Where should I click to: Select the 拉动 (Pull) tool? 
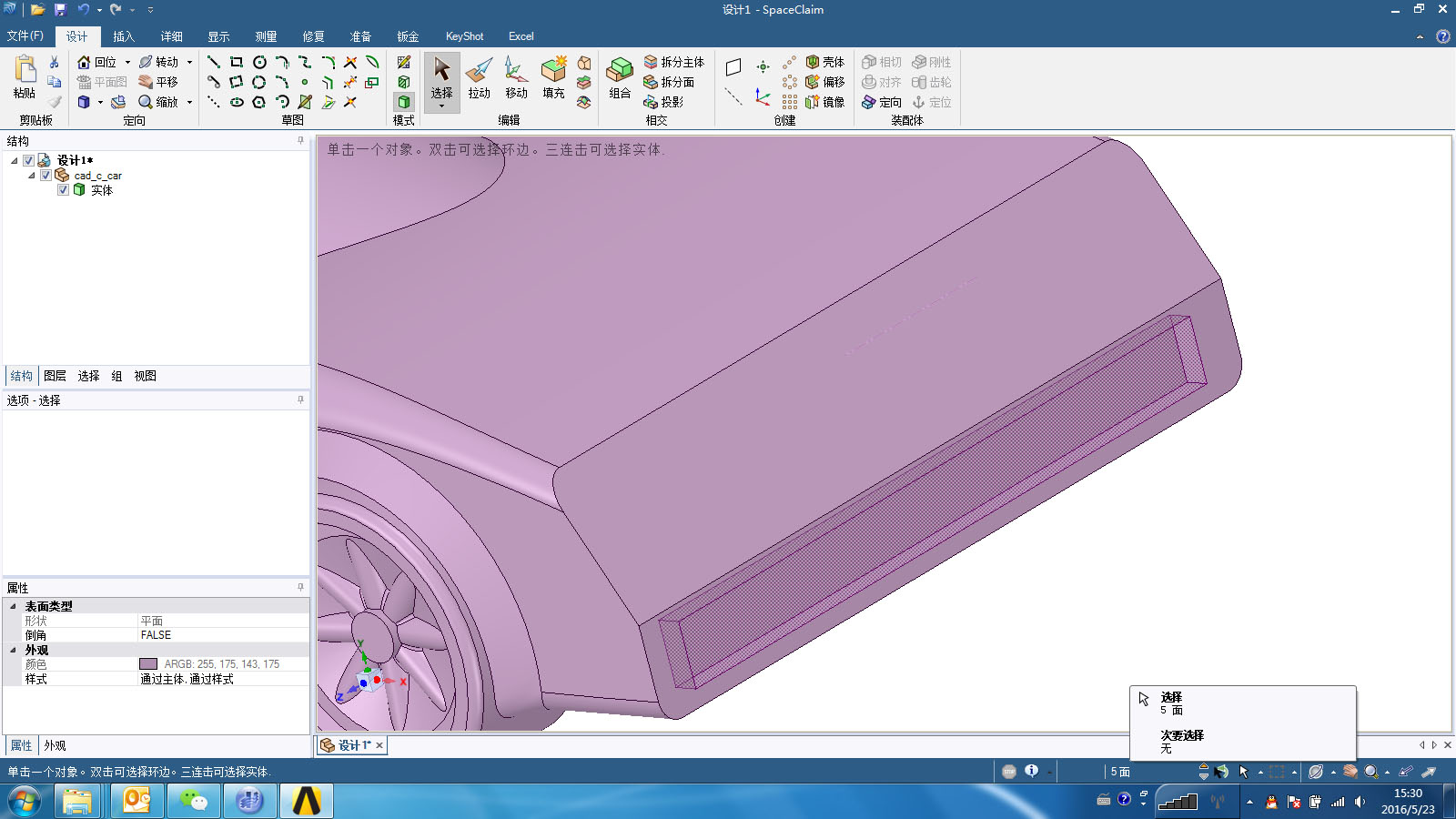point(479,78)
